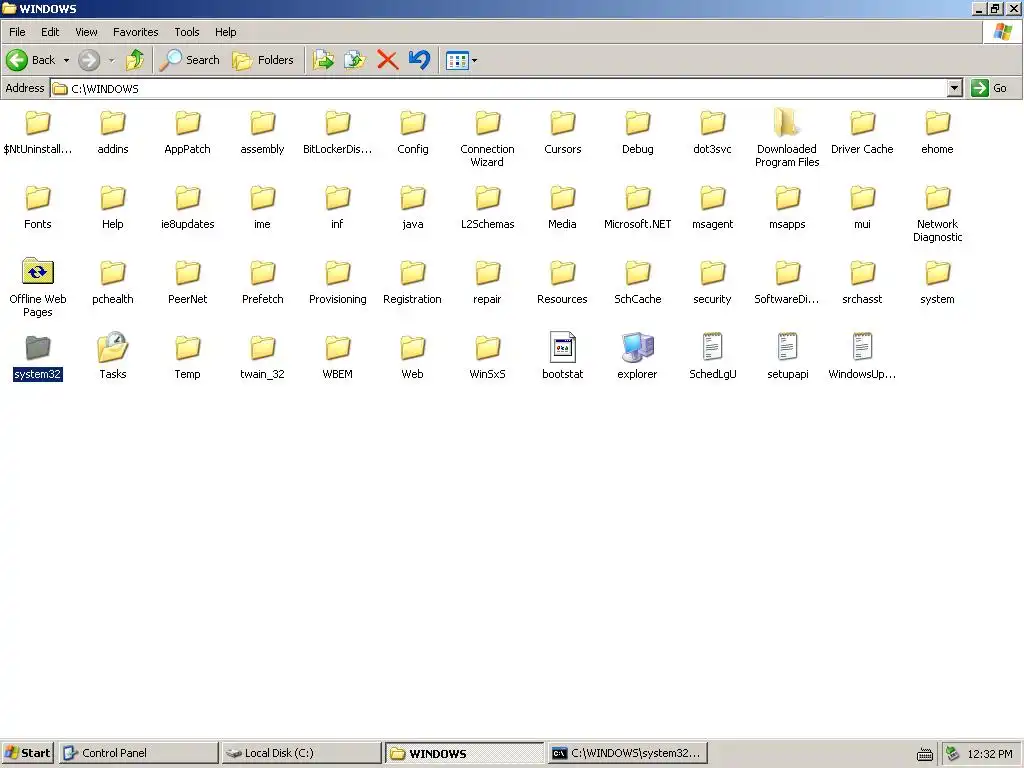The width and height of the screenshot is (1024, 768).
Task: Click the 12:32 PM clock
Action: tap(989, 754)
